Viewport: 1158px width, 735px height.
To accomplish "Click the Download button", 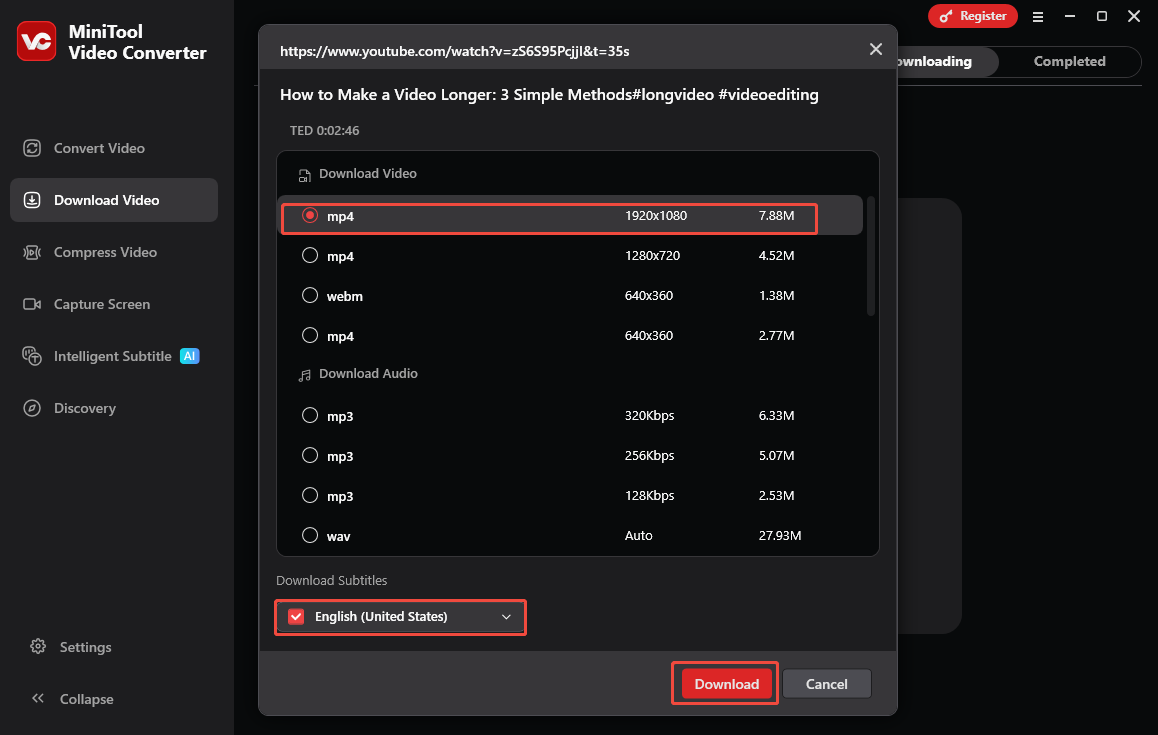I will point(724,683).
